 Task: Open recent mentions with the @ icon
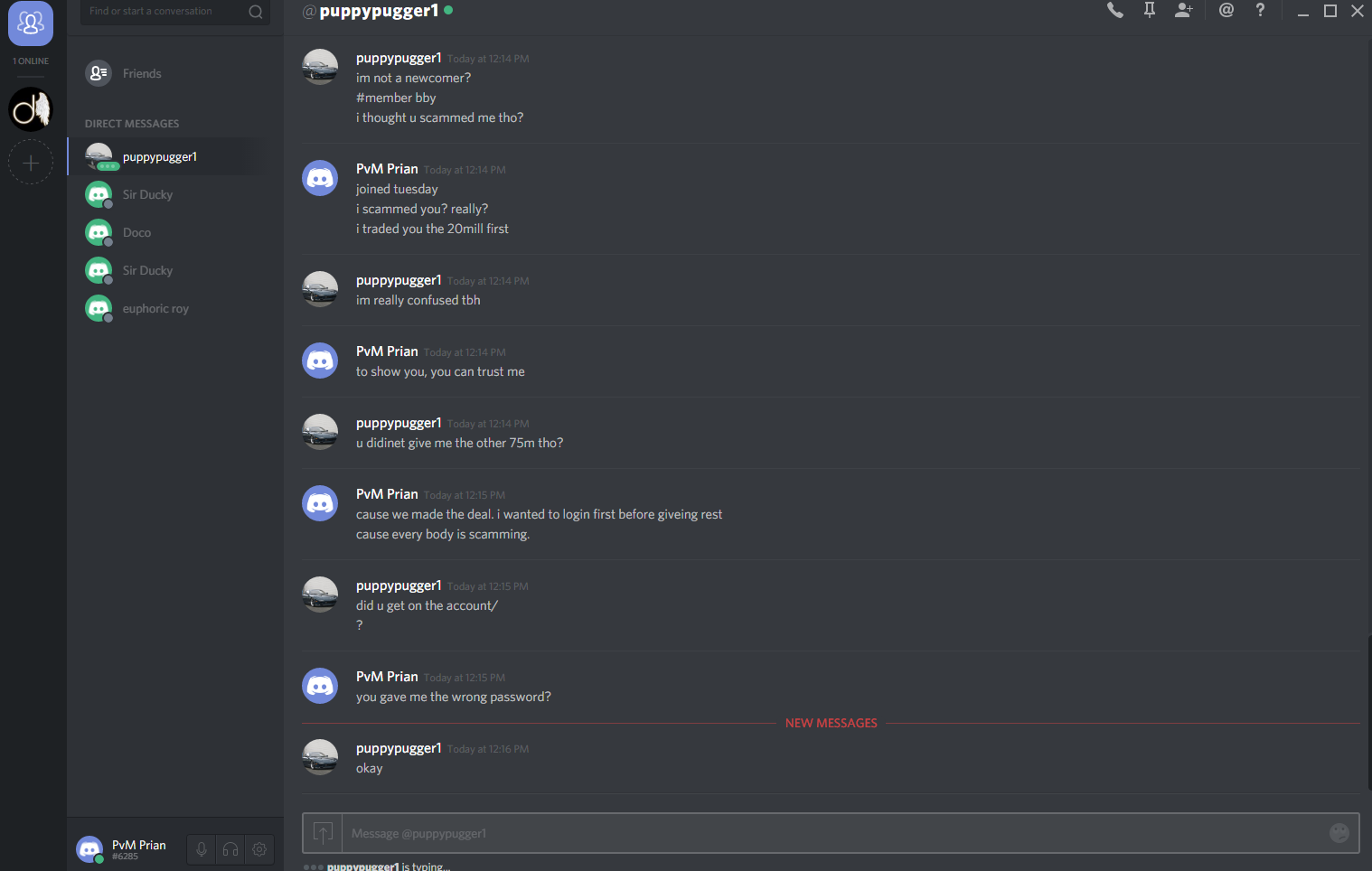(x=1226, y=11)
